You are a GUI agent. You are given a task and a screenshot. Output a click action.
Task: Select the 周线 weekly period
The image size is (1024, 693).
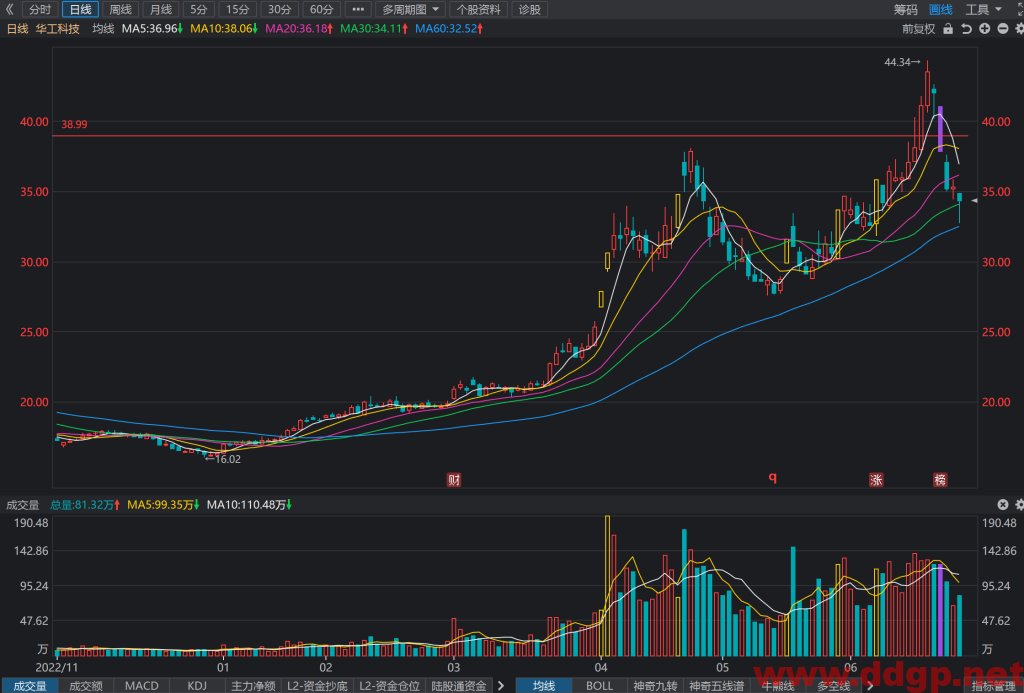(x=120, y=9)
